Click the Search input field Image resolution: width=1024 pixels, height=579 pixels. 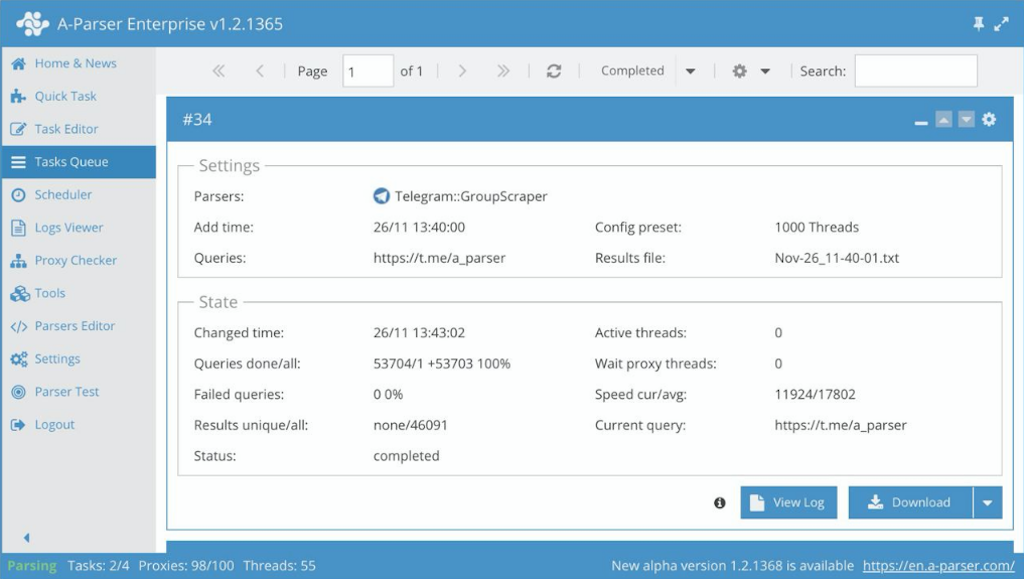tap(916, 71)
